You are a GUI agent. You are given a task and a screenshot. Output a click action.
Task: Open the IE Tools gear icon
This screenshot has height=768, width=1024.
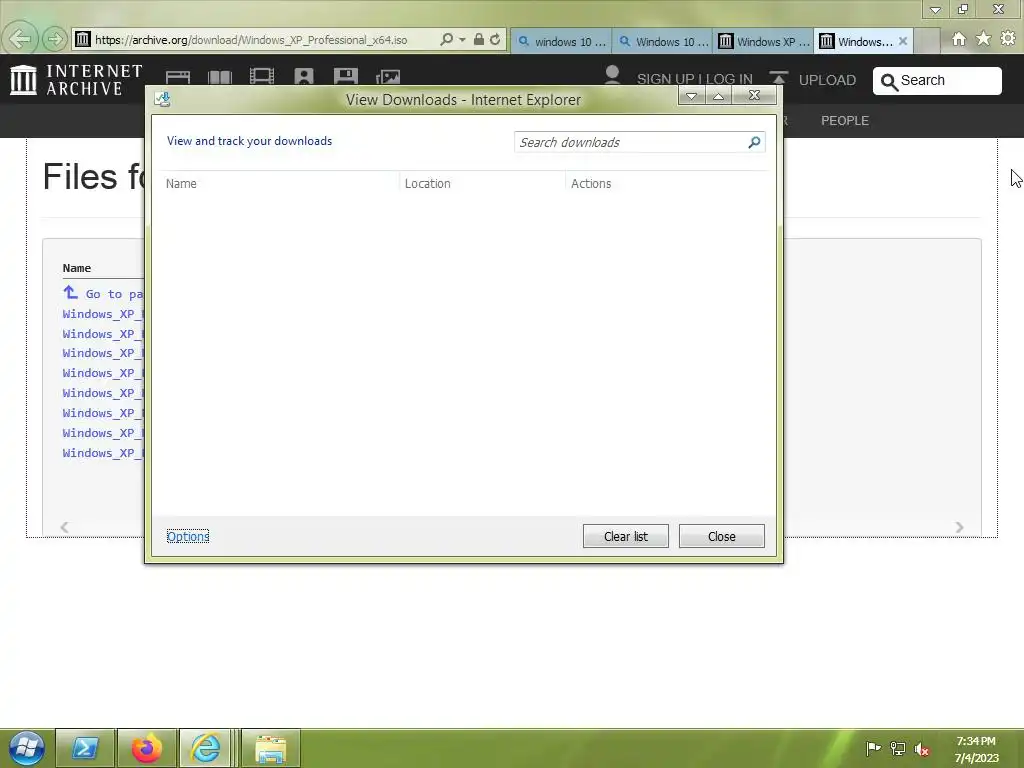(x=1008, y=39)
